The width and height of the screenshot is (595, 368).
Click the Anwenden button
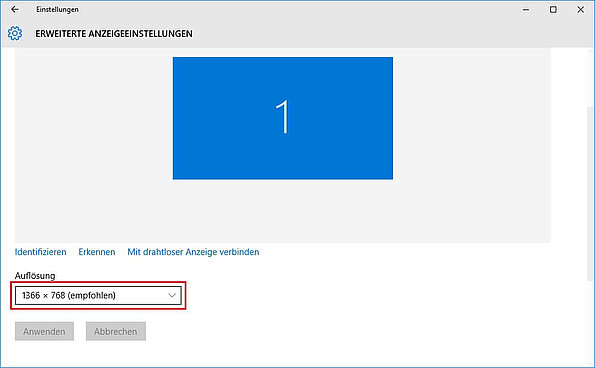coord(44,332)
